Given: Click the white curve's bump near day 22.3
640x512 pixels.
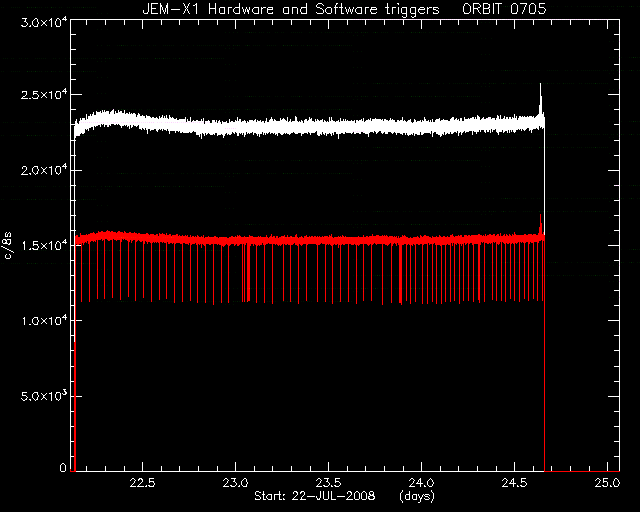Looking at the screenshot, I should [110, 119].
